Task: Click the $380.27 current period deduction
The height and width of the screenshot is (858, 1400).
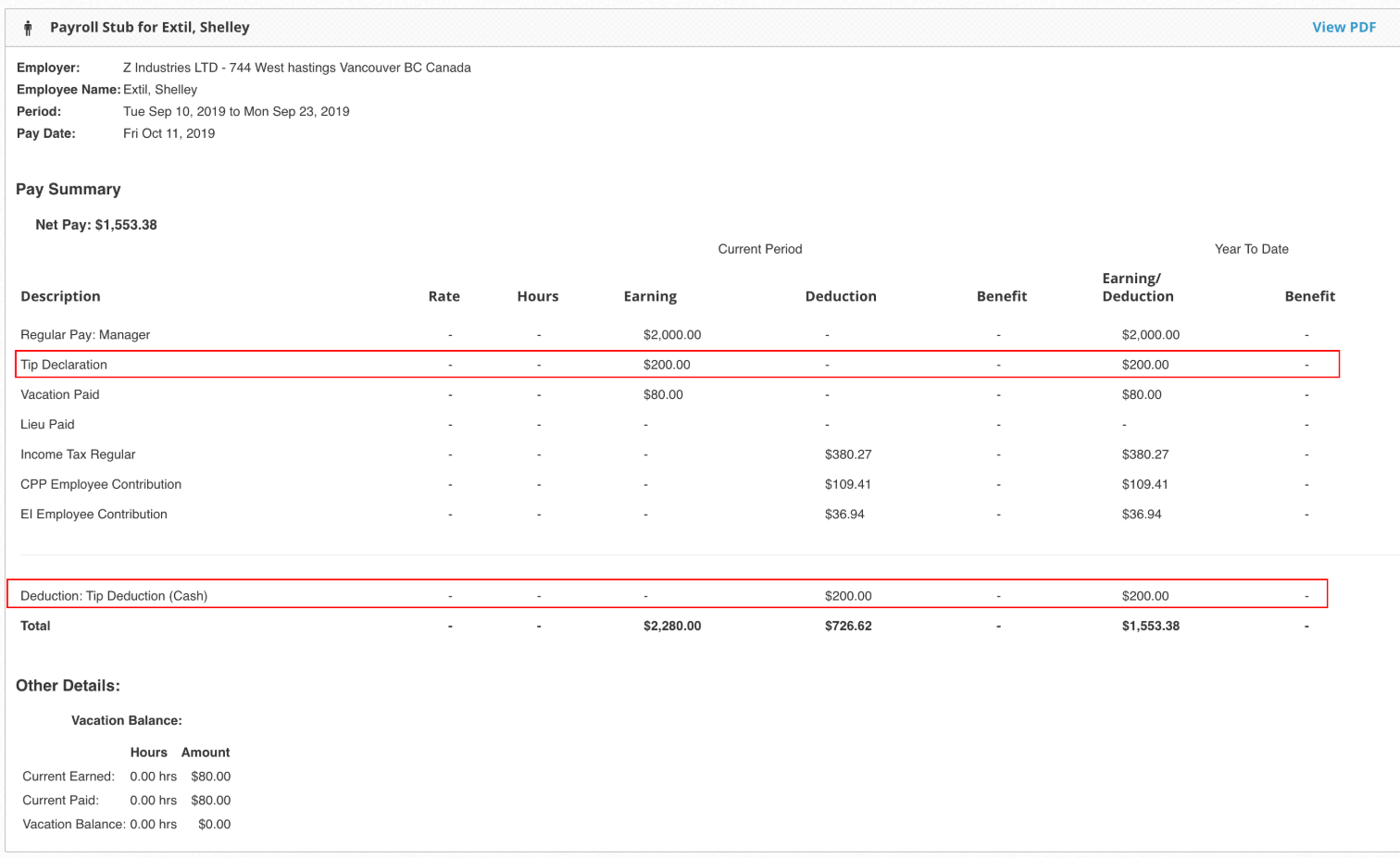Action: pos(848,454)
